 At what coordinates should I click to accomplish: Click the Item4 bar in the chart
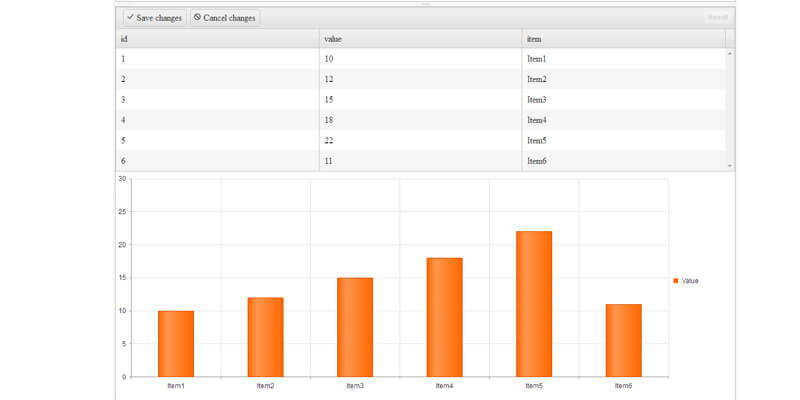coord(444,317)
